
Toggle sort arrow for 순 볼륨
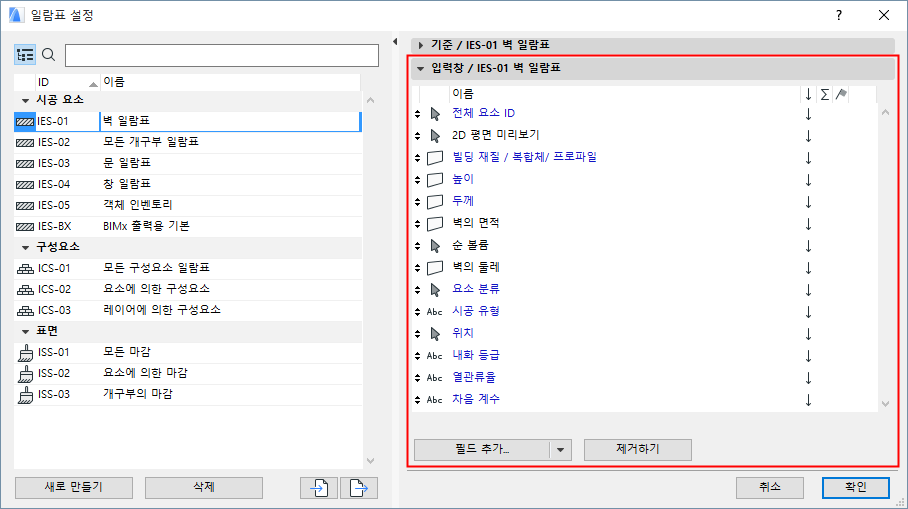click(808, 246)
